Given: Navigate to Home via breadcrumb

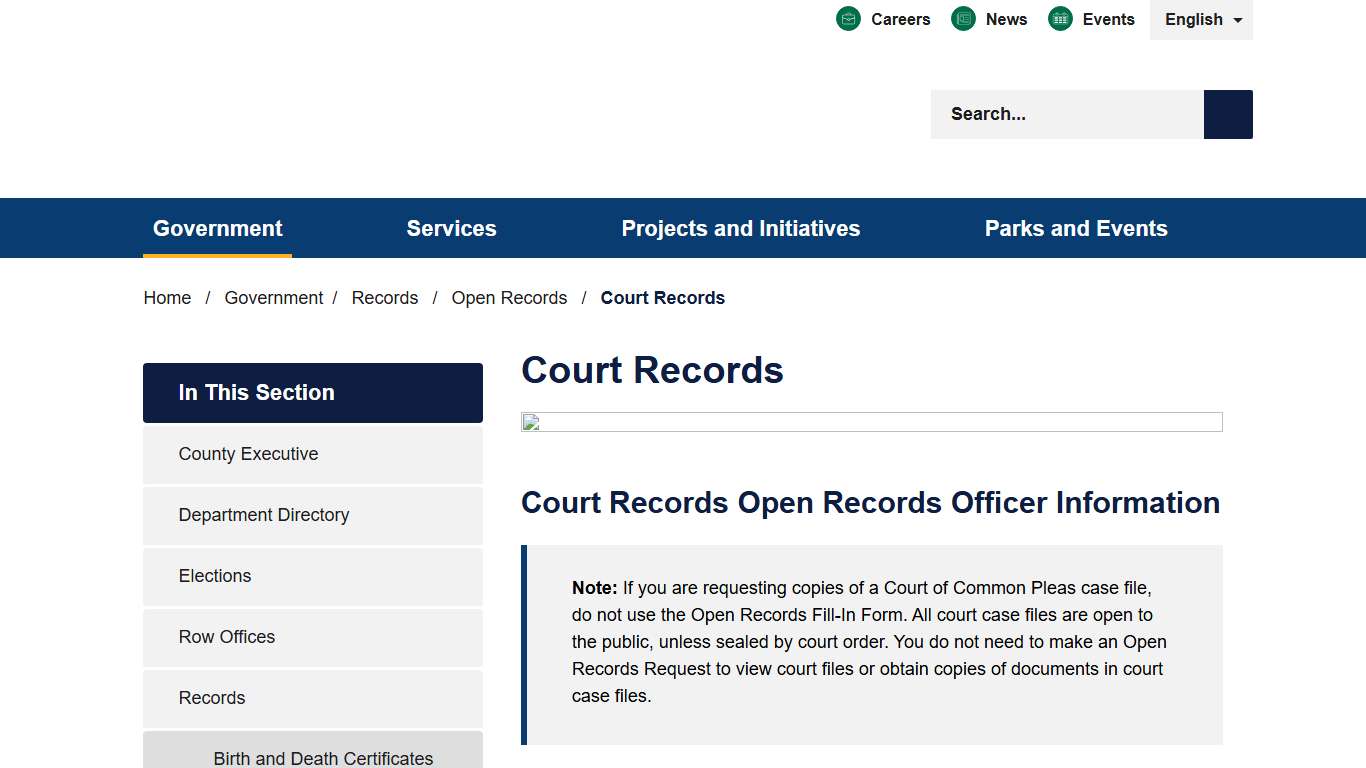Looking at the screenshot, I should click(167, 297).
